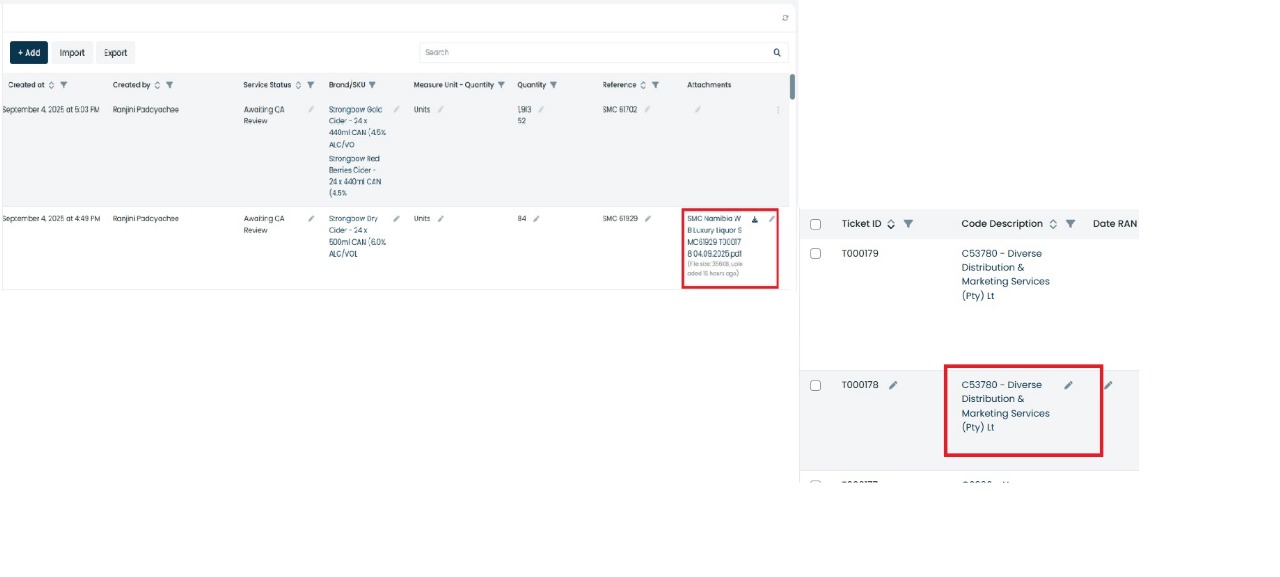Click 'Awaiting CA Review' in the SMC 61929 row

pyautogui.click(x=264, y=224)
